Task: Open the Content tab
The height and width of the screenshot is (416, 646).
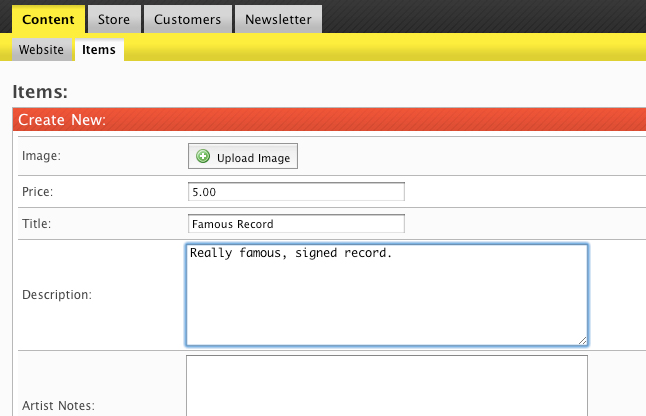Action: (48, 19)
